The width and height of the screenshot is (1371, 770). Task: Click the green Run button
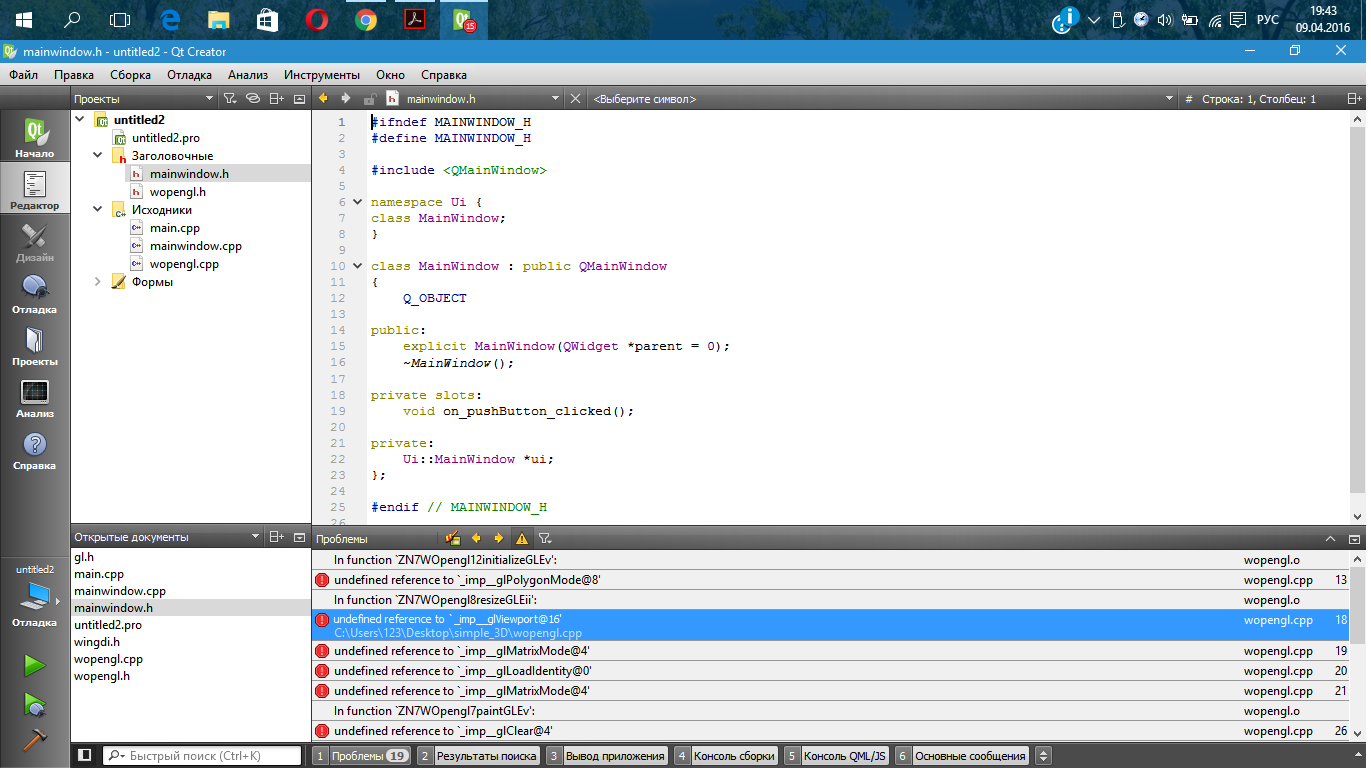(35, 665)
